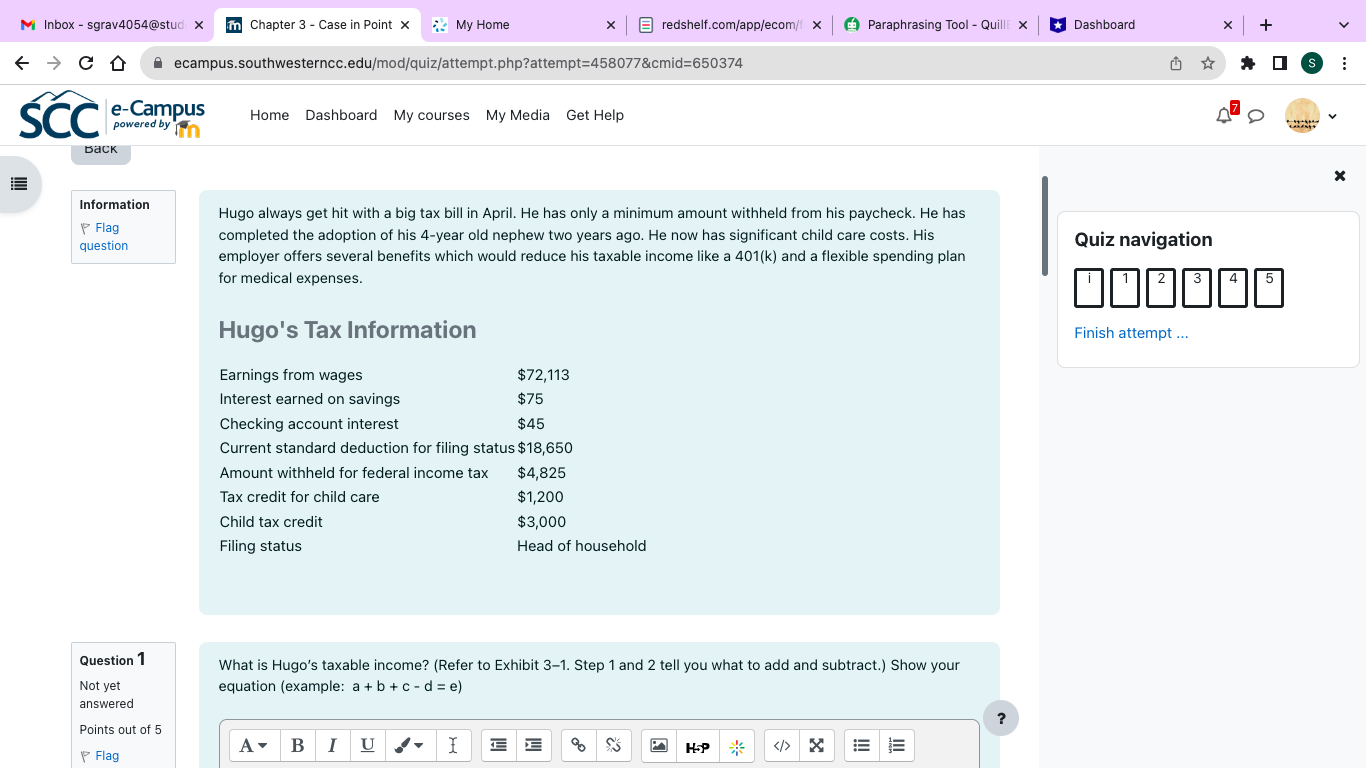Switch to HTML code view
The image size is (1366, 768).
(x=782, y=745)
